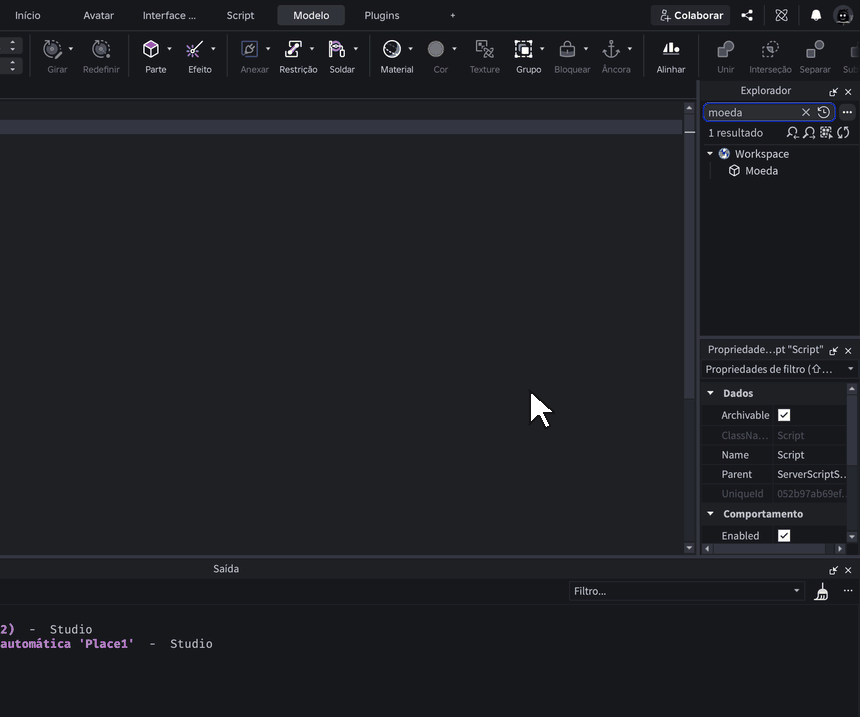Click the Grupo icon
Image resolution: width=860 pixels, height=717 pixels.
(x=523, y=49)
